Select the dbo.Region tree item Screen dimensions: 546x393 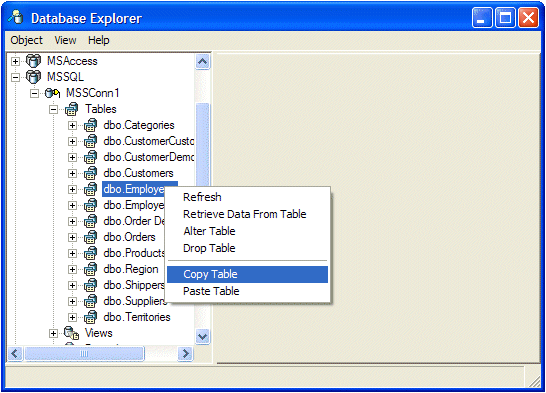(131, 269)
